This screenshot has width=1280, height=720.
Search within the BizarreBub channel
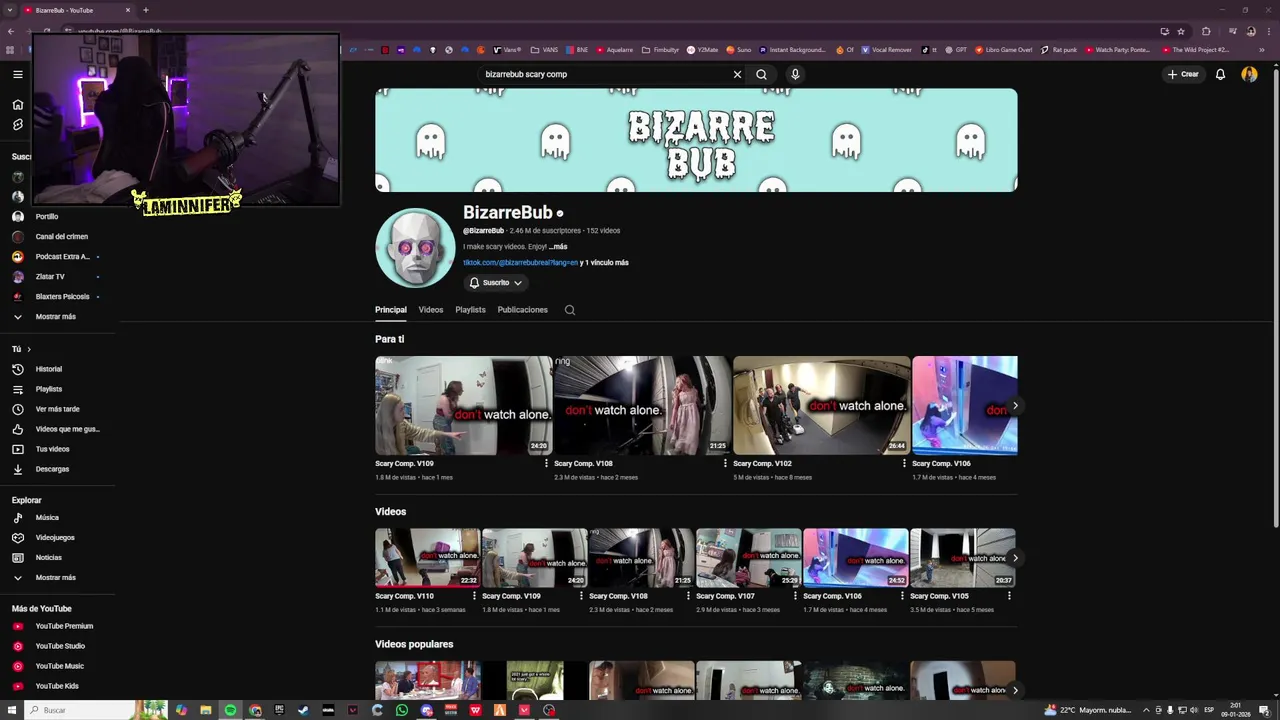point(570,310)
